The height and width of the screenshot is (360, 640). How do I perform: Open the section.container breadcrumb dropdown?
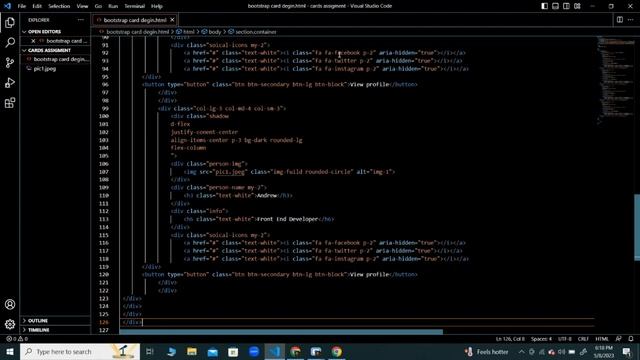(x=256, y=32)
